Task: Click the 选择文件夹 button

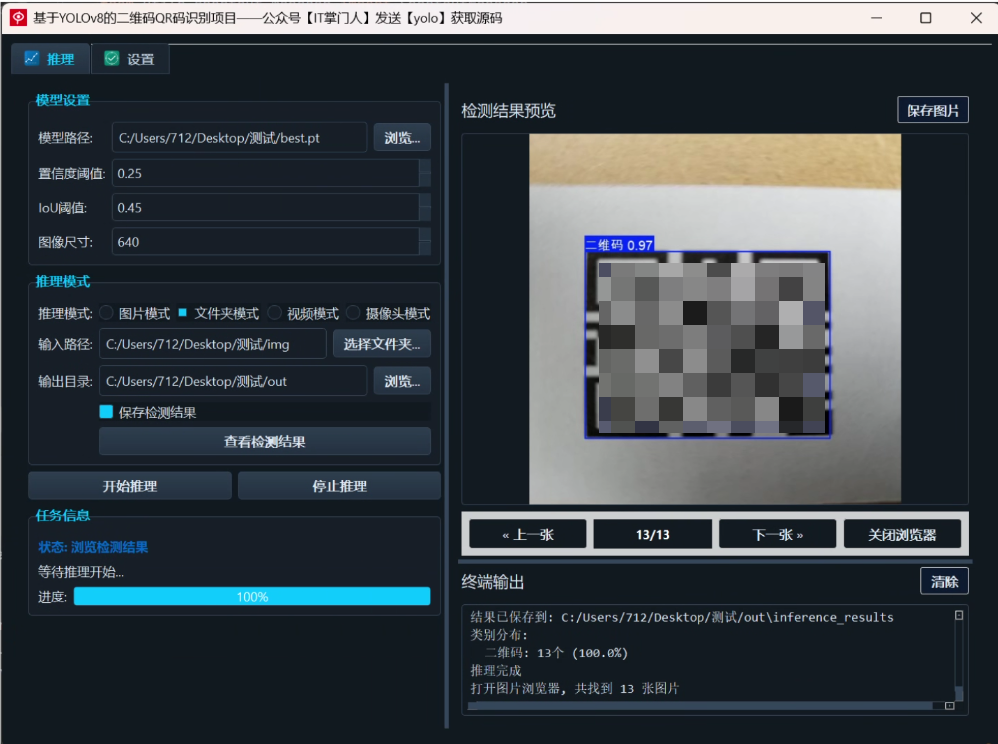Action: (383, 344)
